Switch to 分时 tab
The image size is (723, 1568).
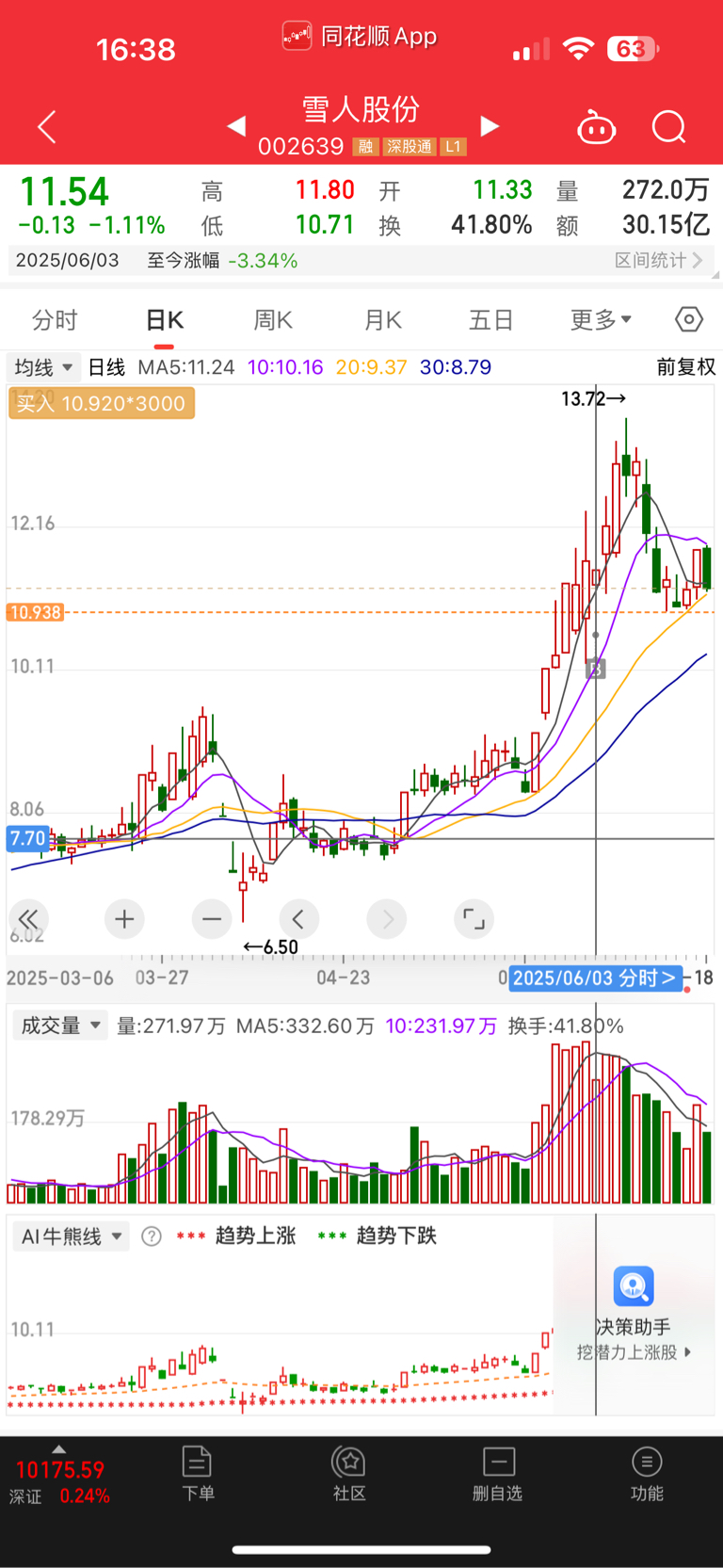point(55,320)
